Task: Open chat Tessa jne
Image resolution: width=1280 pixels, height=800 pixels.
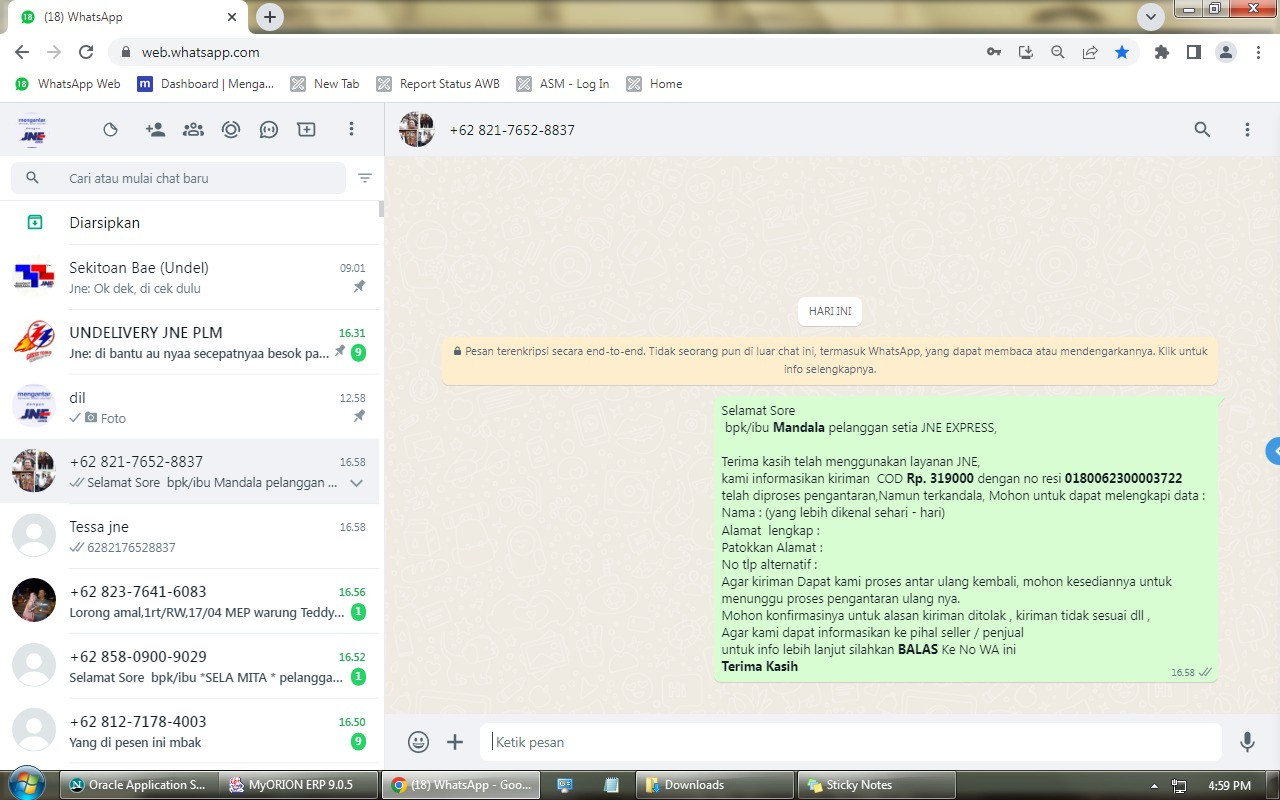Action: click(x=190, y=536)
